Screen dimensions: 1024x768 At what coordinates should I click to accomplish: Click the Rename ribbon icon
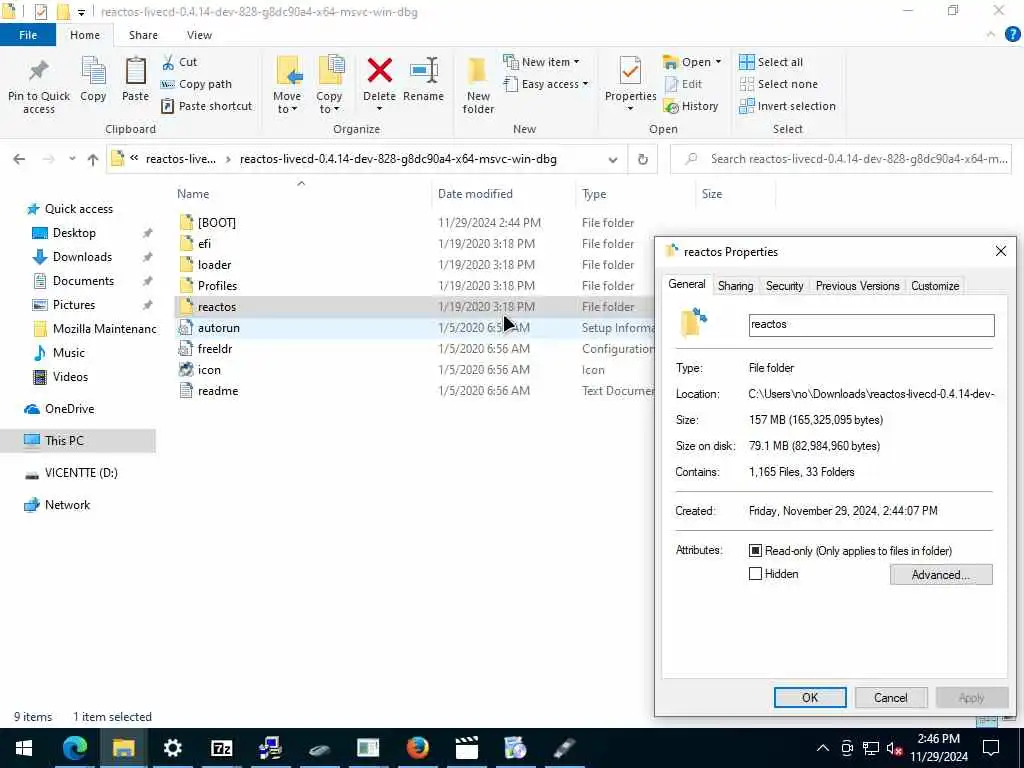click(x=423, y=79)
